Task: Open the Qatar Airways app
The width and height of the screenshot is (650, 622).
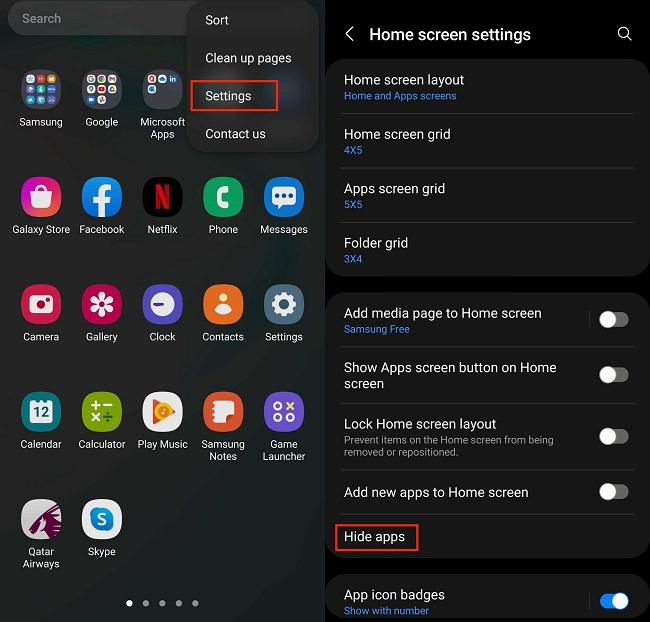Action: click(x=41, y=519)
